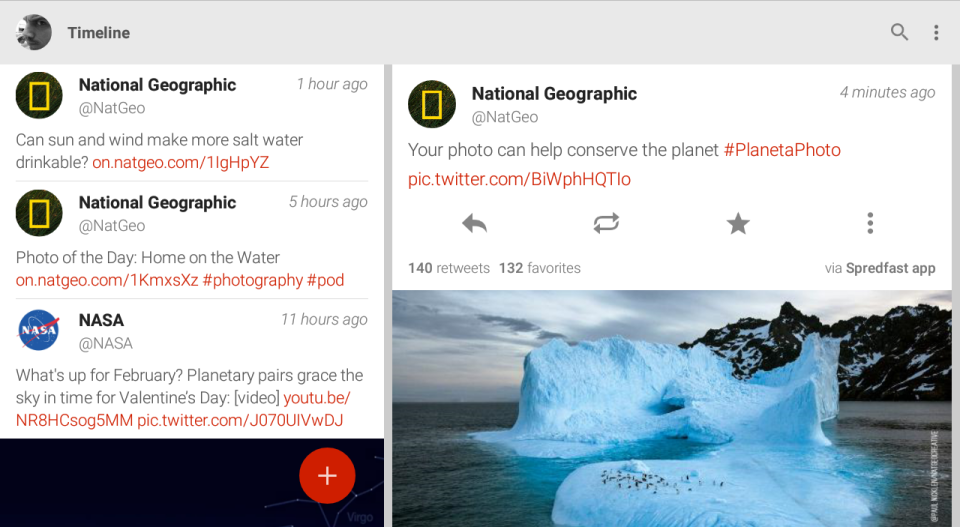This screenshot has width=960, height=527.
Task: Open pic.twitter.com/BiWphHQTIo link
Action: 519,179
